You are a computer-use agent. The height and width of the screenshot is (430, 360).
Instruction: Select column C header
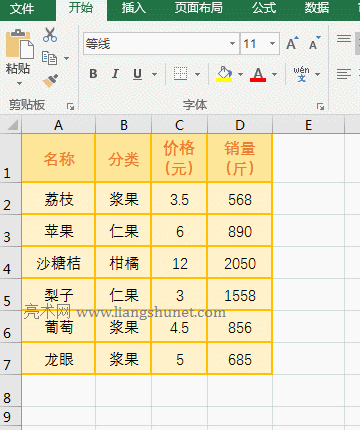click(x=179, y=125)
